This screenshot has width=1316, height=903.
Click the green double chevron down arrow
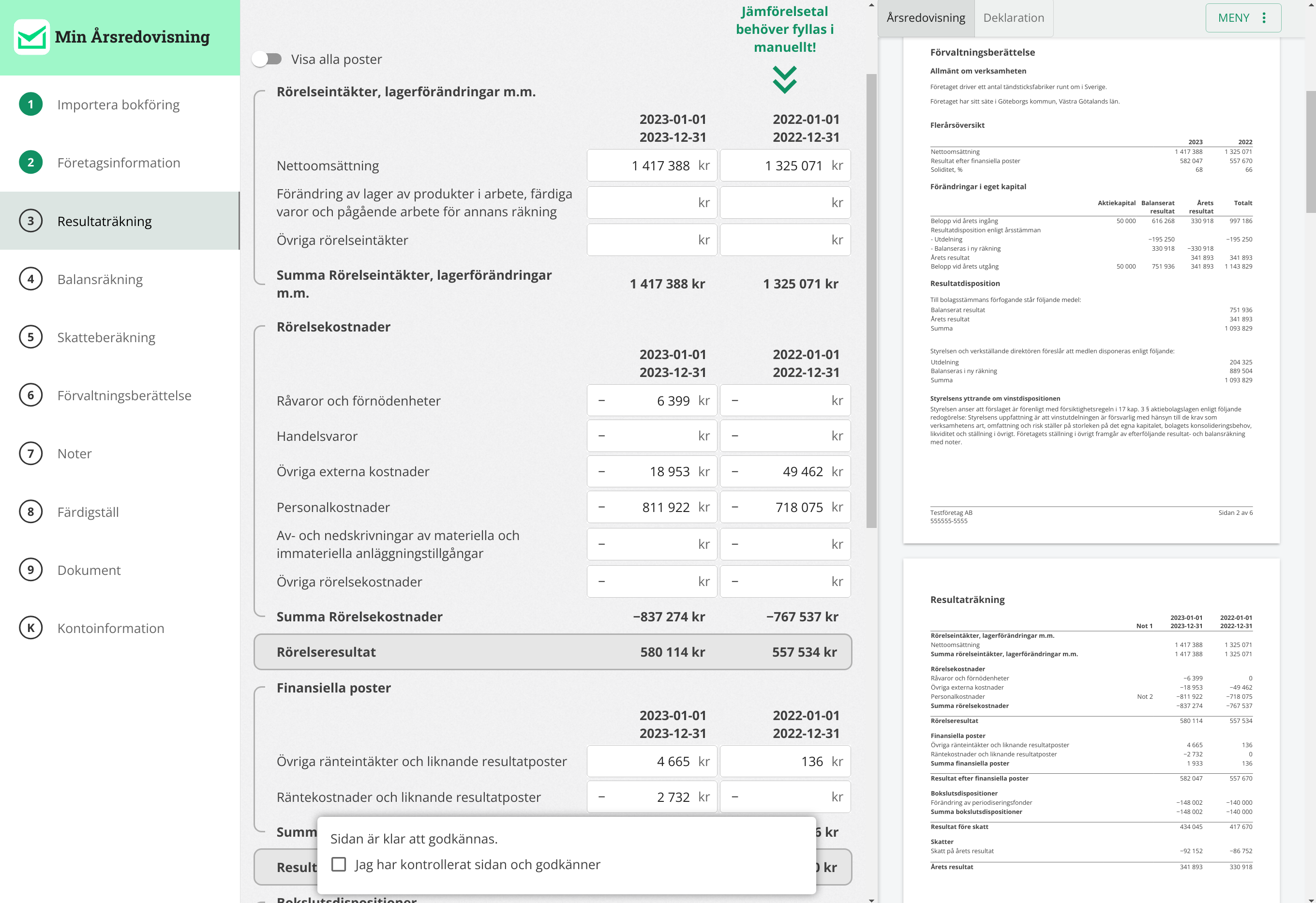point(784,80)
